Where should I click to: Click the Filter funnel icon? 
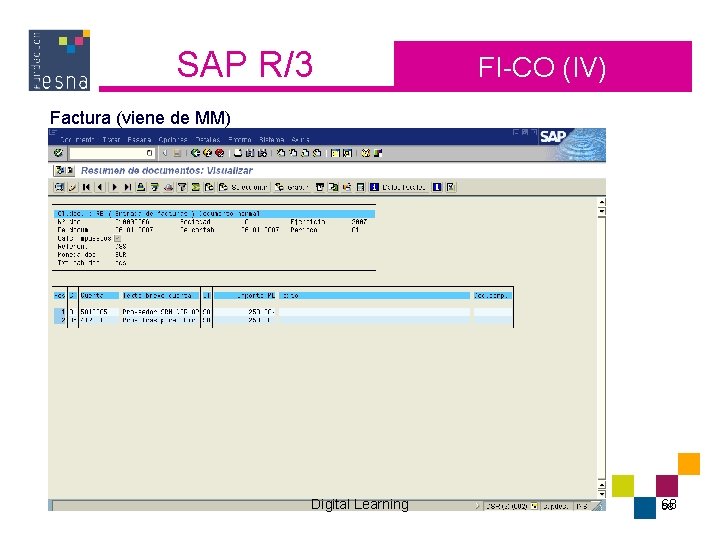[182, 187]
